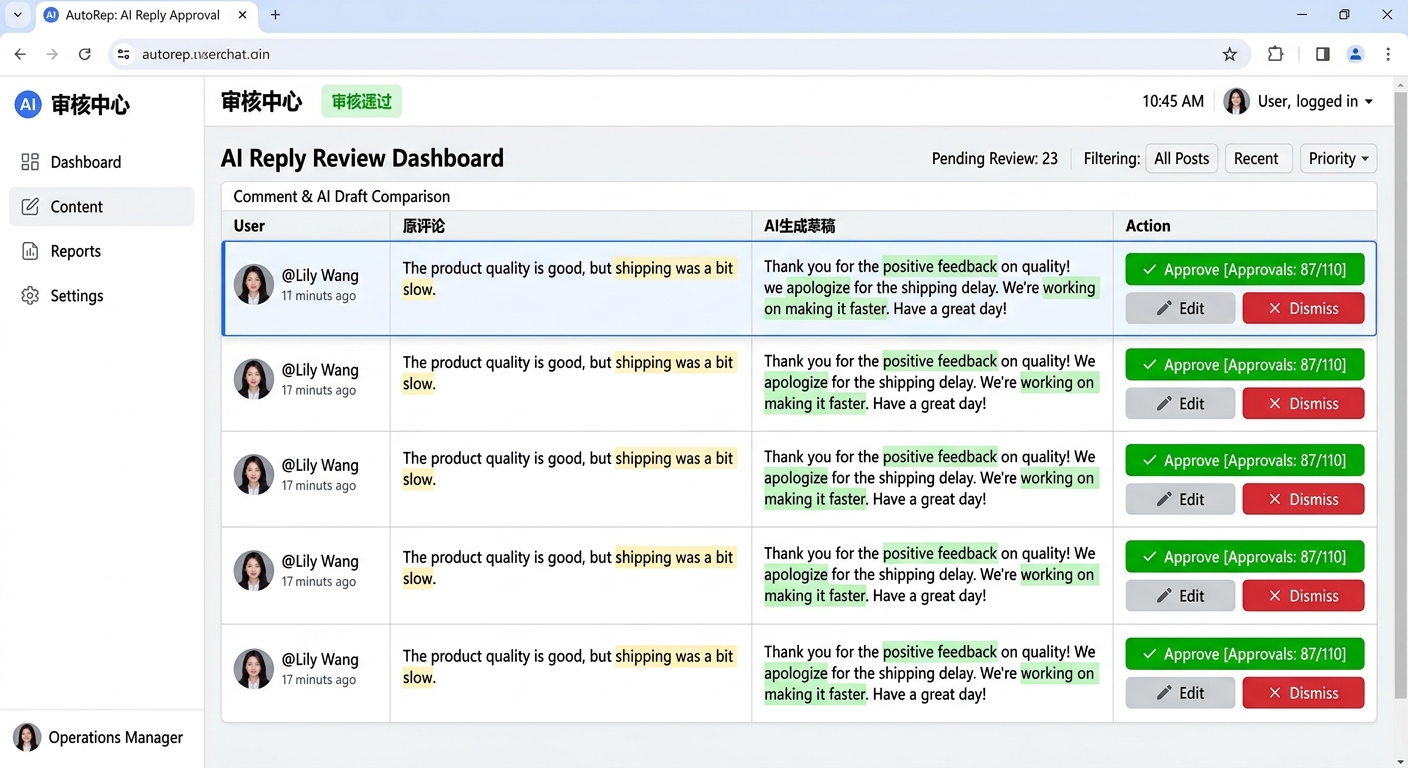Toggle the browser side panel icon
1408x768 pixels.
coord(1322,54)
